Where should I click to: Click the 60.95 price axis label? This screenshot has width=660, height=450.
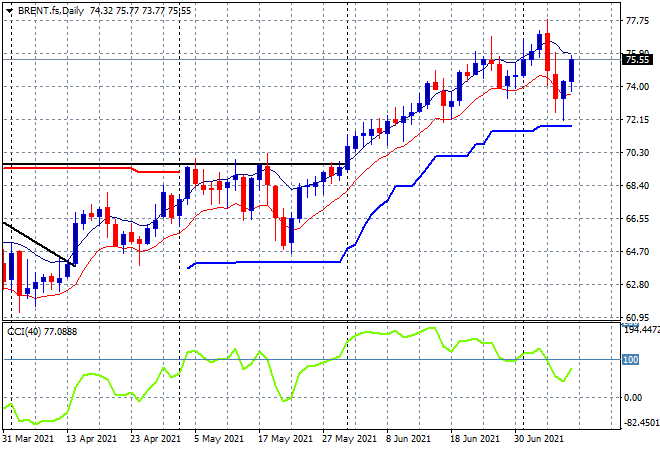(637, 318)
